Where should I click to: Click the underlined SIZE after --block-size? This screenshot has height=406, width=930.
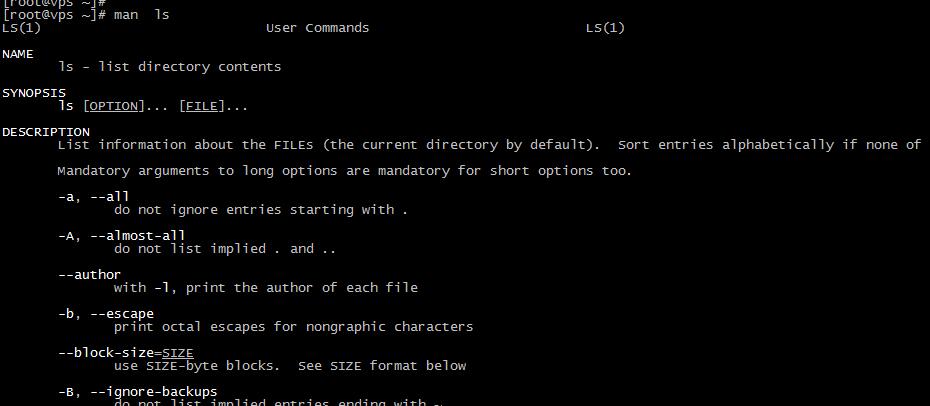(177, 352)
